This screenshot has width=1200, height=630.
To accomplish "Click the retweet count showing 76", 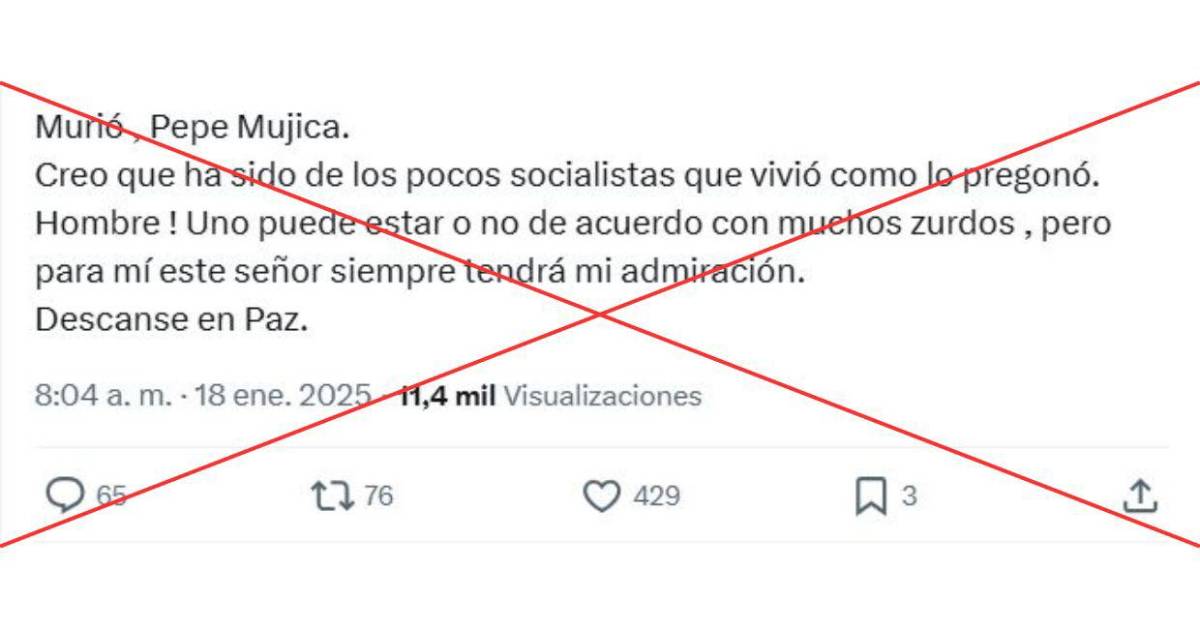I will tap(378, 496).
